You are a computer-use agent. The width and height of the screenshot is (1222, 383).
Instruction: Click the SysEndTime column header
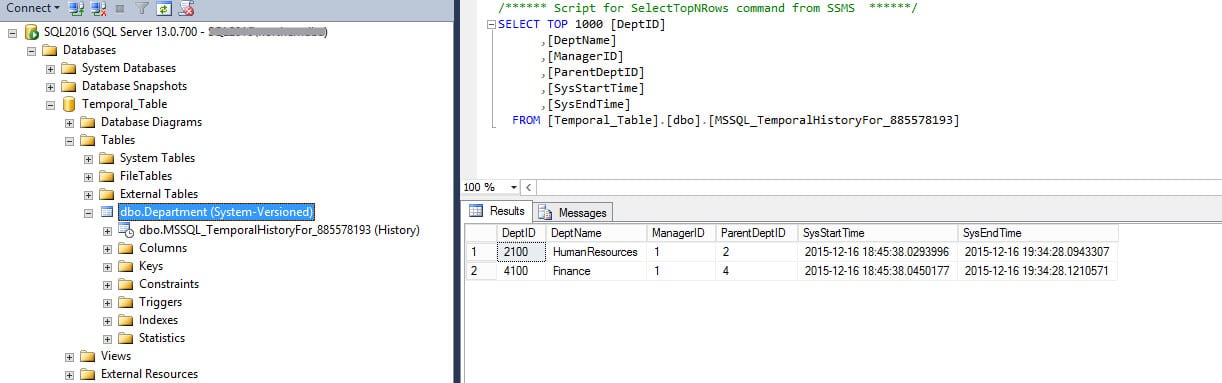[1038, 233]
